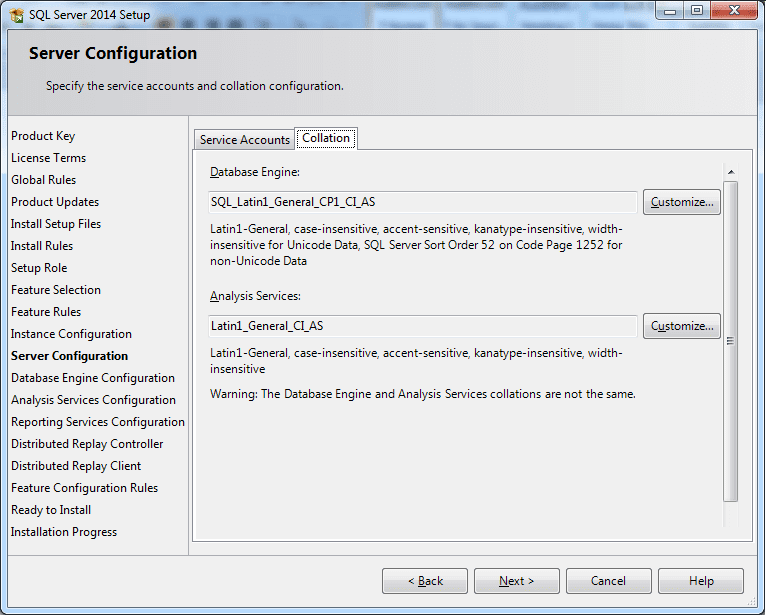Click the SQL Server Setup title bar icon

click(17, 15)
